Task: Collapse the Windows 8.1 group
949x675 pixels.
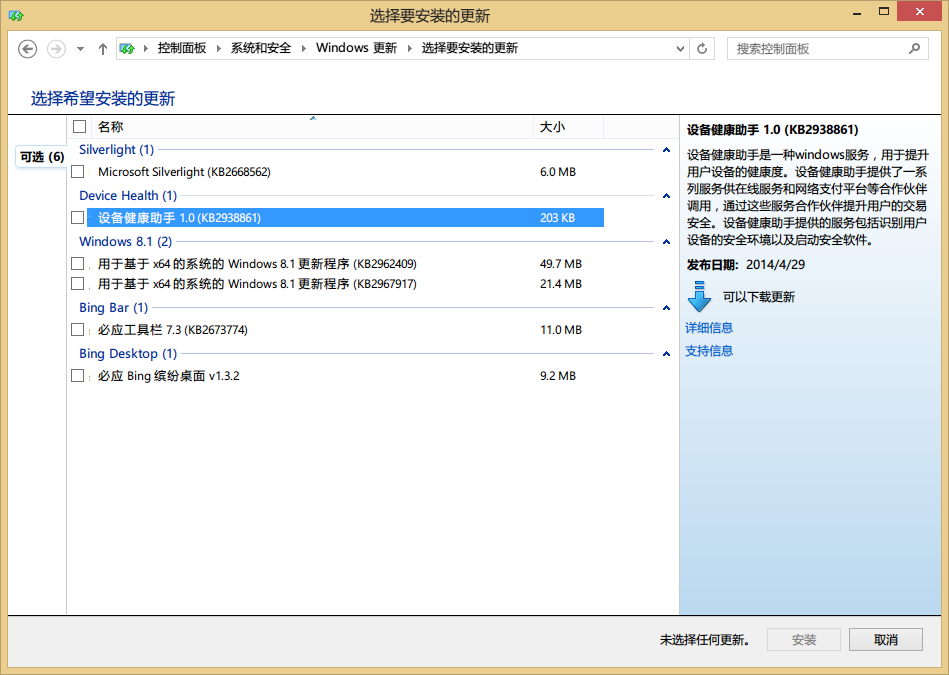Action: coord(666,242)
